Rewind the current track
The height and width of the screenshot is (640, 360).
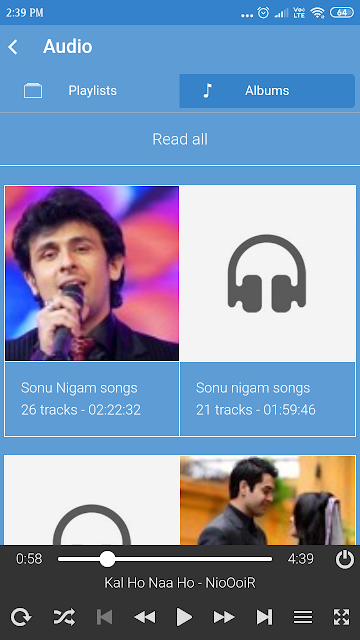(145, 617)
